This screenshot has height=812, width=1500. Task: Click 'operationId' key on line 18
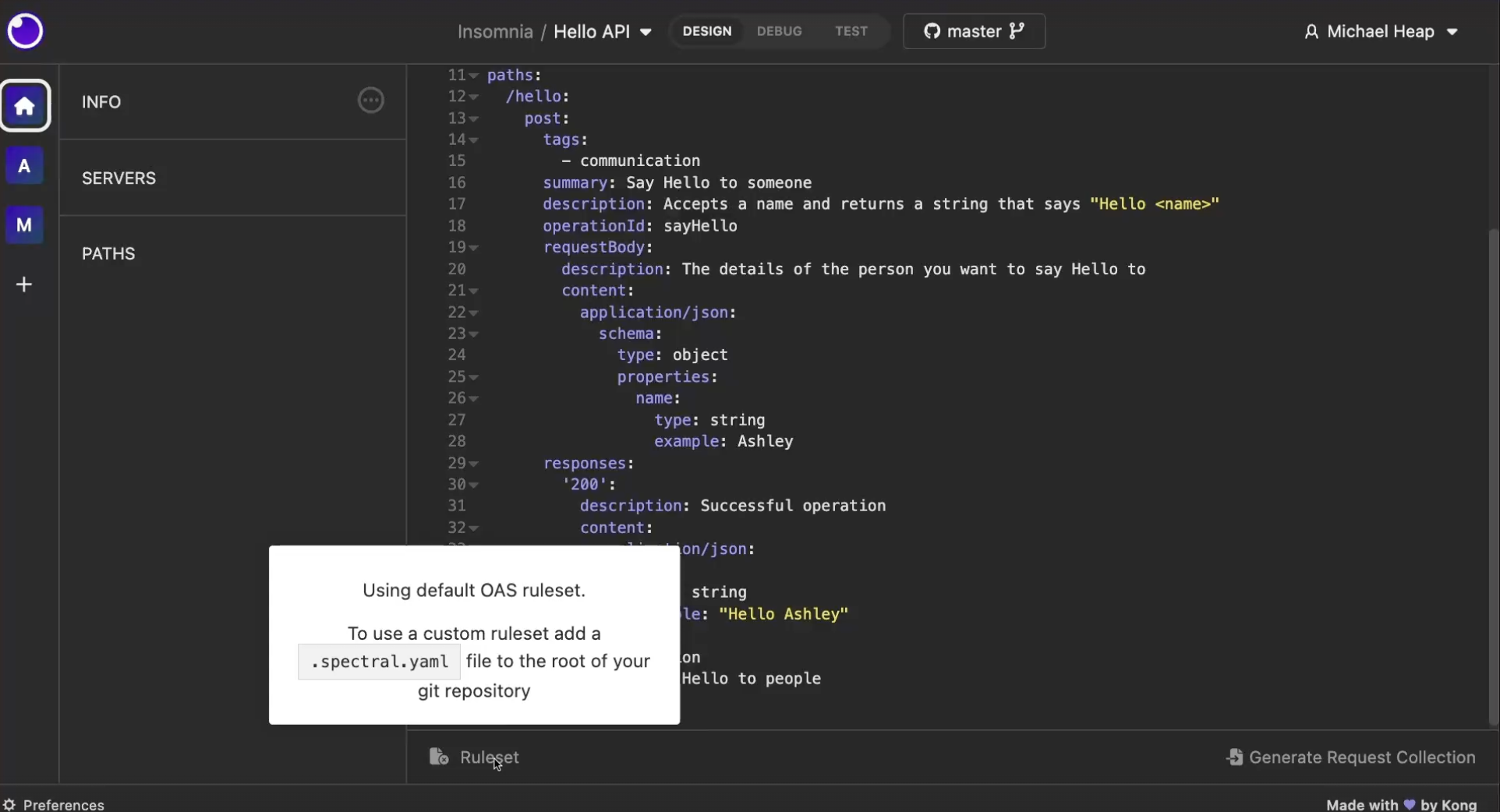tap(594, 226)
